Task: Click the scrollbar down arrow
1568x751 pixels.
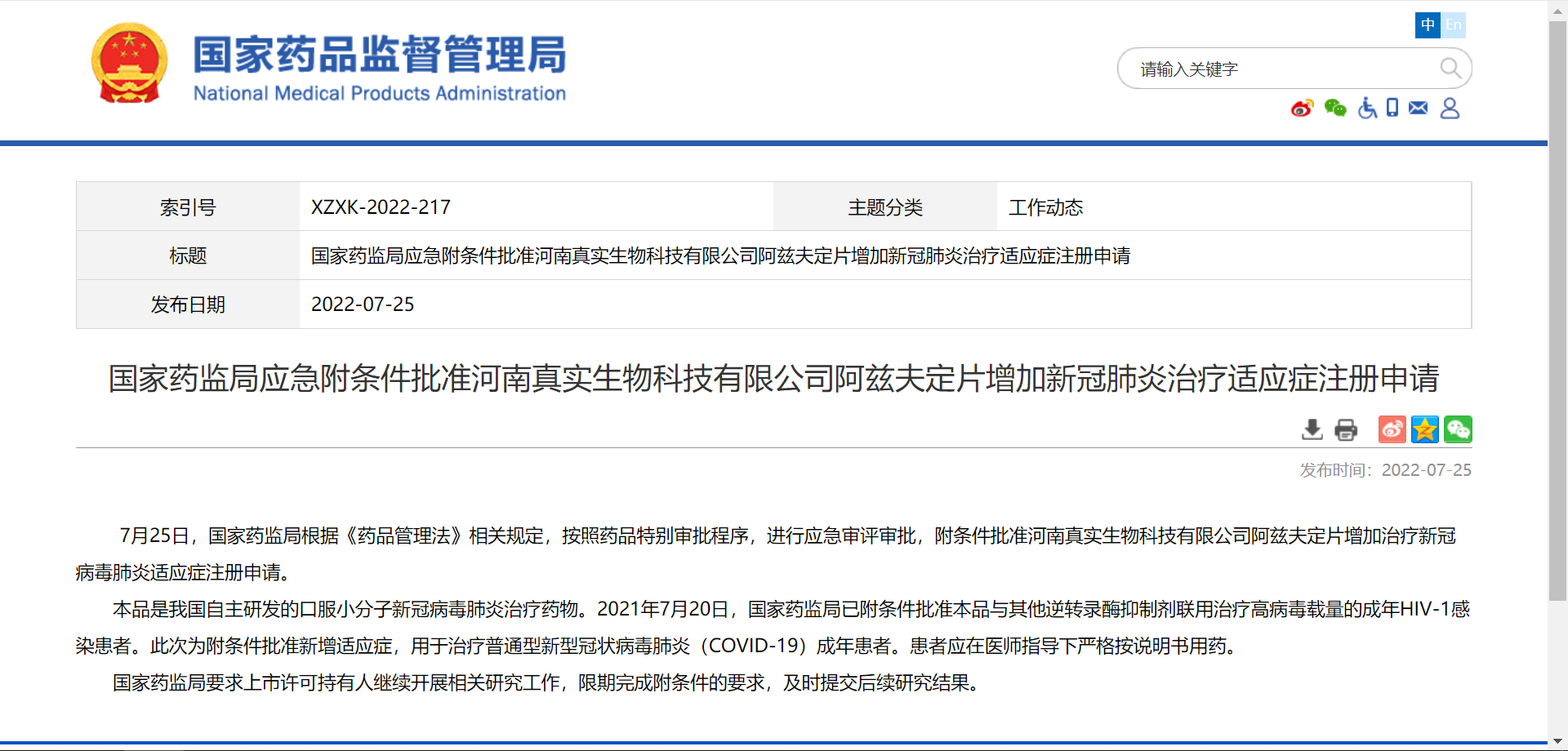Action: (x=1558, y=741)
